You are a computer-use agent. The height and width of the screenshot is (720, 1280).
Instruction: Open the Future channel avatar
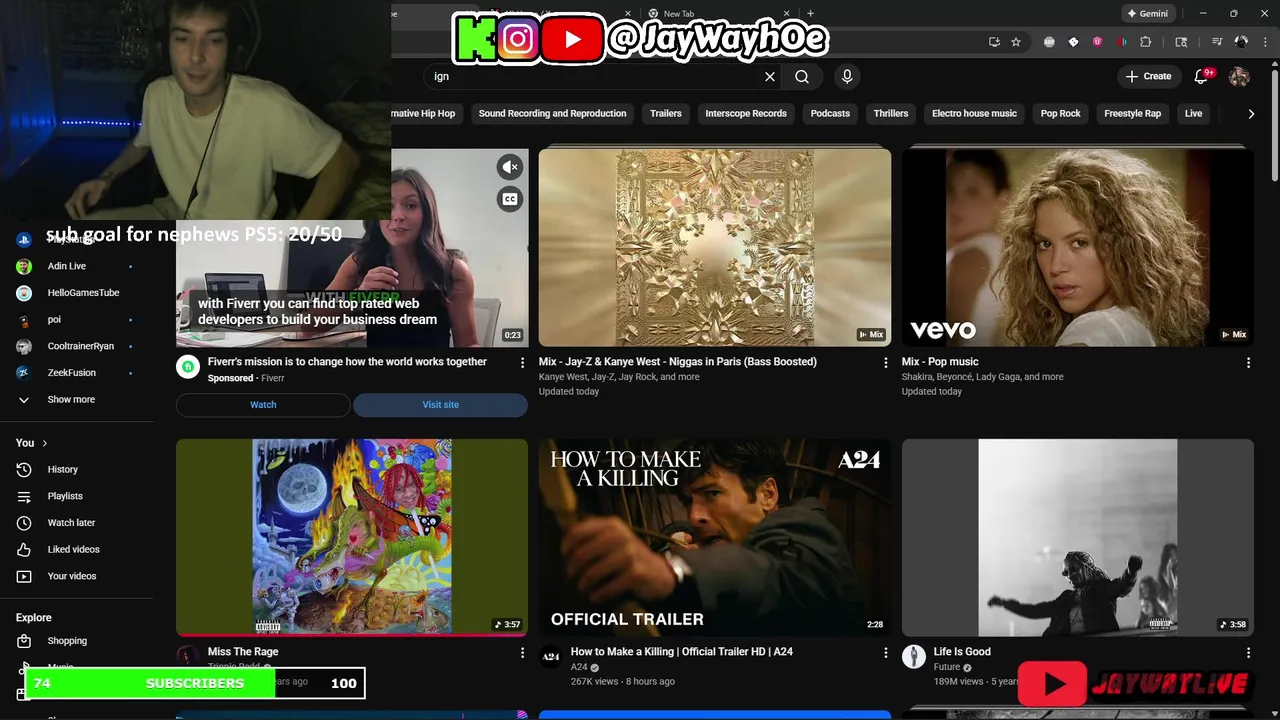coord(914,656)
